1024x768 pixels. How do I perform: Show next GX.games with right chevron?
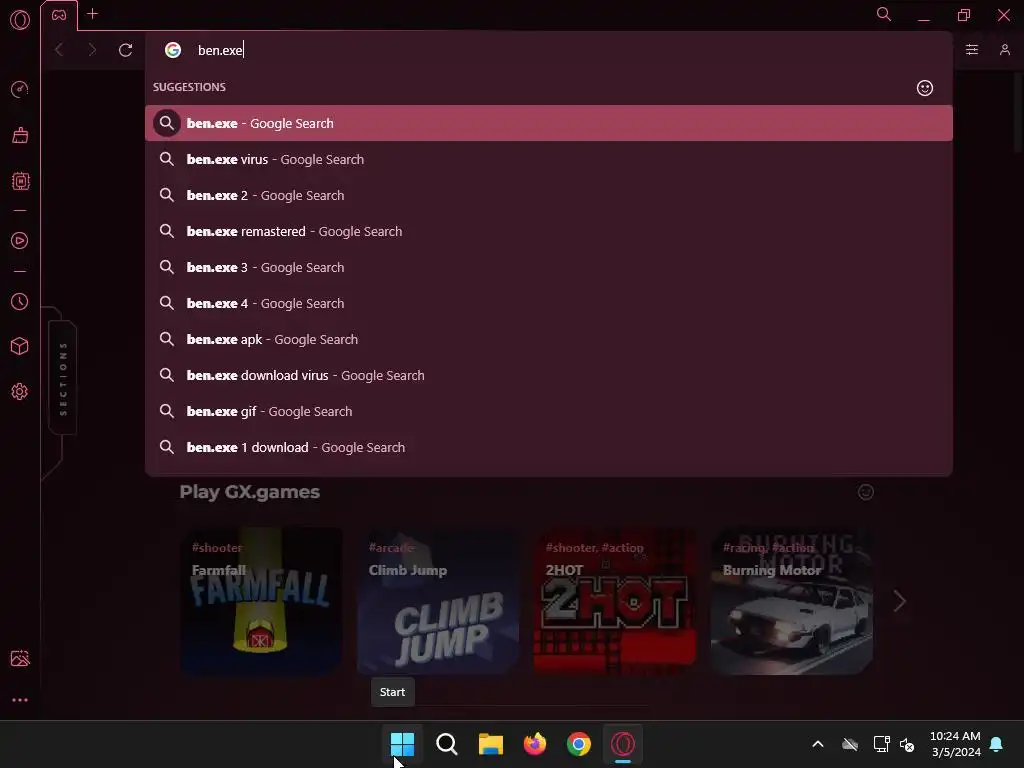pyautogui.click(x=899, y=601)
